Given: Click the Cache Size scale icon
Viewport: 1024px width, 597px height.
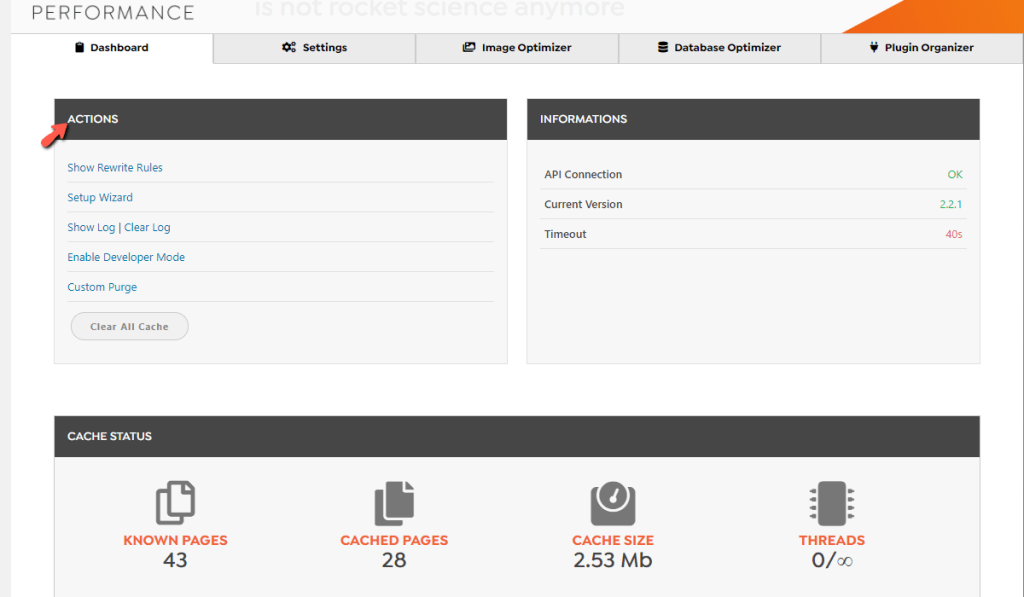Looking at the screenshot, I should click(613, 503).
